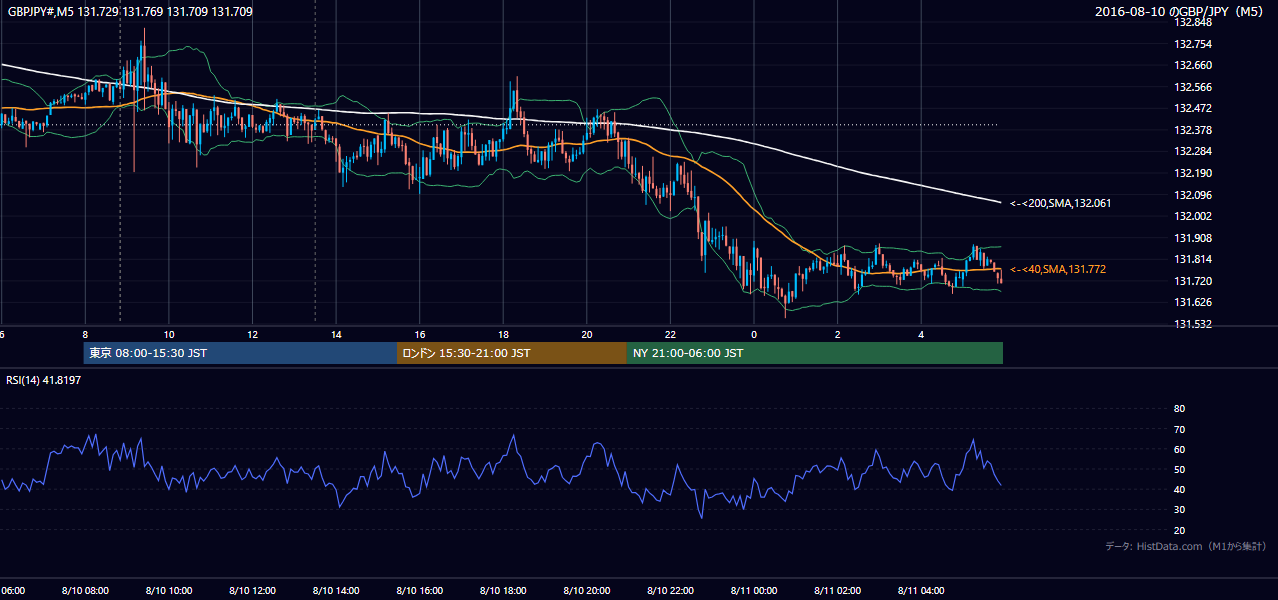Click price level 131.908 on the price axis
Image resolution: width=1278 pixels, height=600 pixels.
point(1192,238)
